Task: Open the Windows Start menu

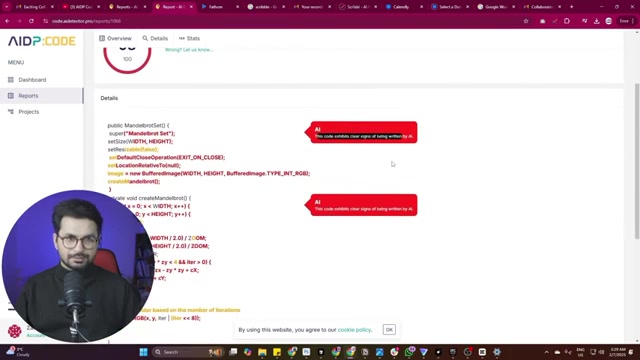Action: [143, 352]
